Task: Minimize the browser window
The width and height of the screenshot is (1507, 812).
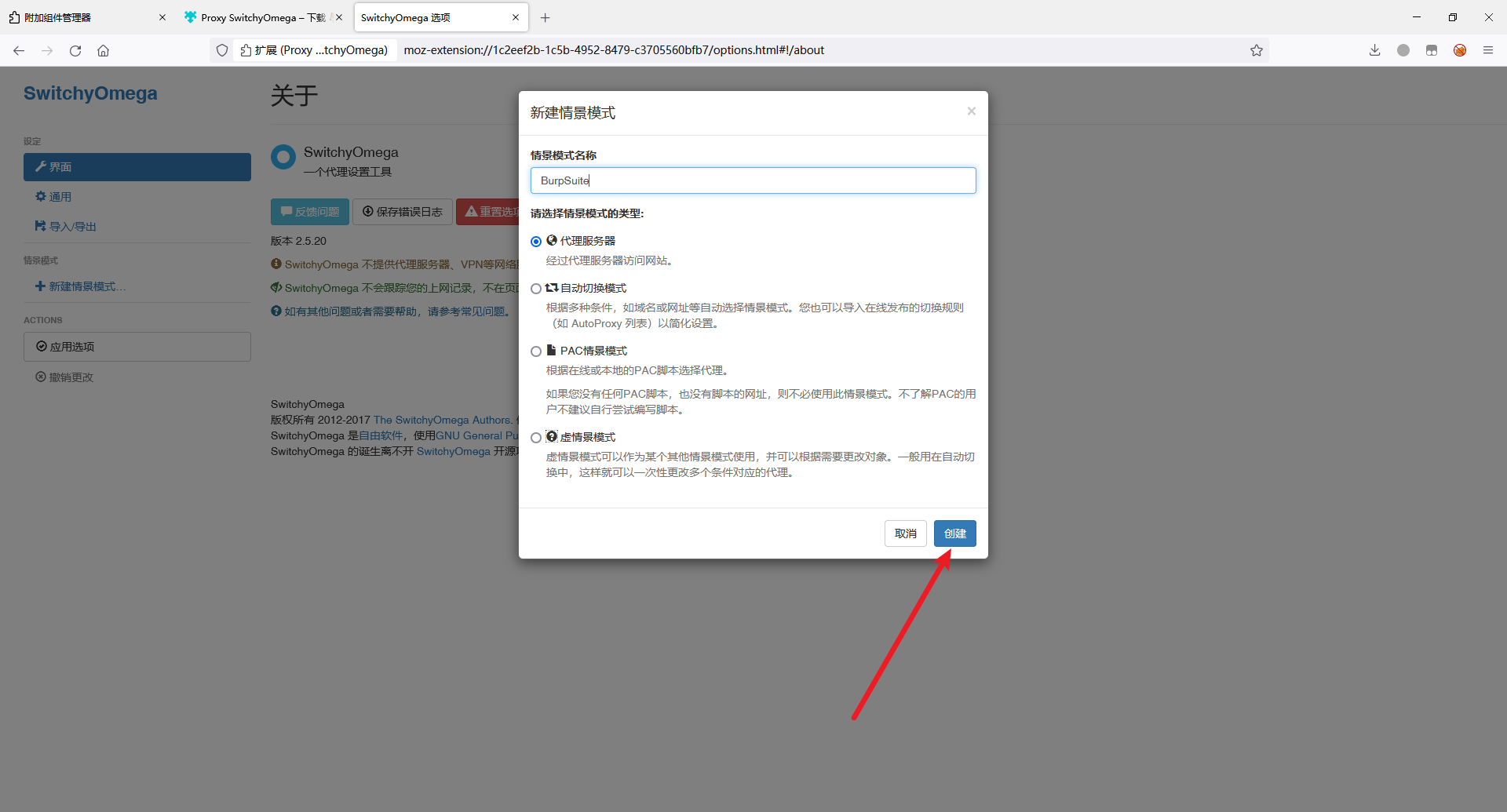Action: coord(1417,17)
